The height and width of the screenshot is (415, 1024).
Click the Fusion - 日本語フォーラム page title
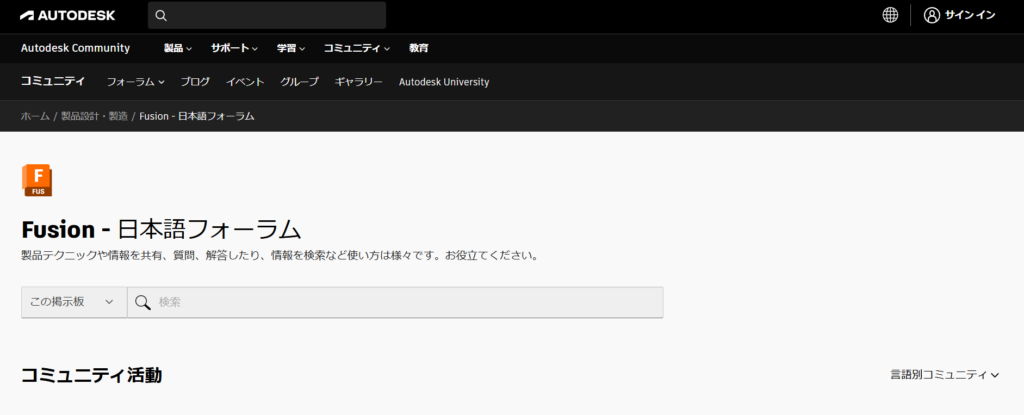click(161, 229)
